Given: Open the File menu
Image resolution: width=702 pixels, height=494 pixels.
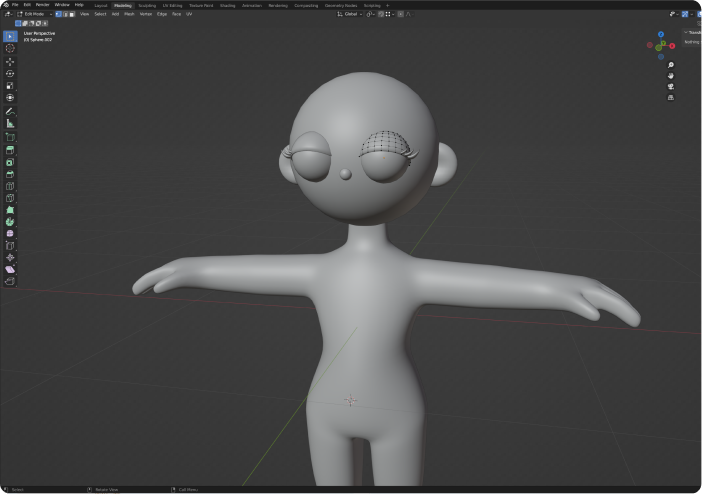Looking at the screenshot, I should [15, 5].
